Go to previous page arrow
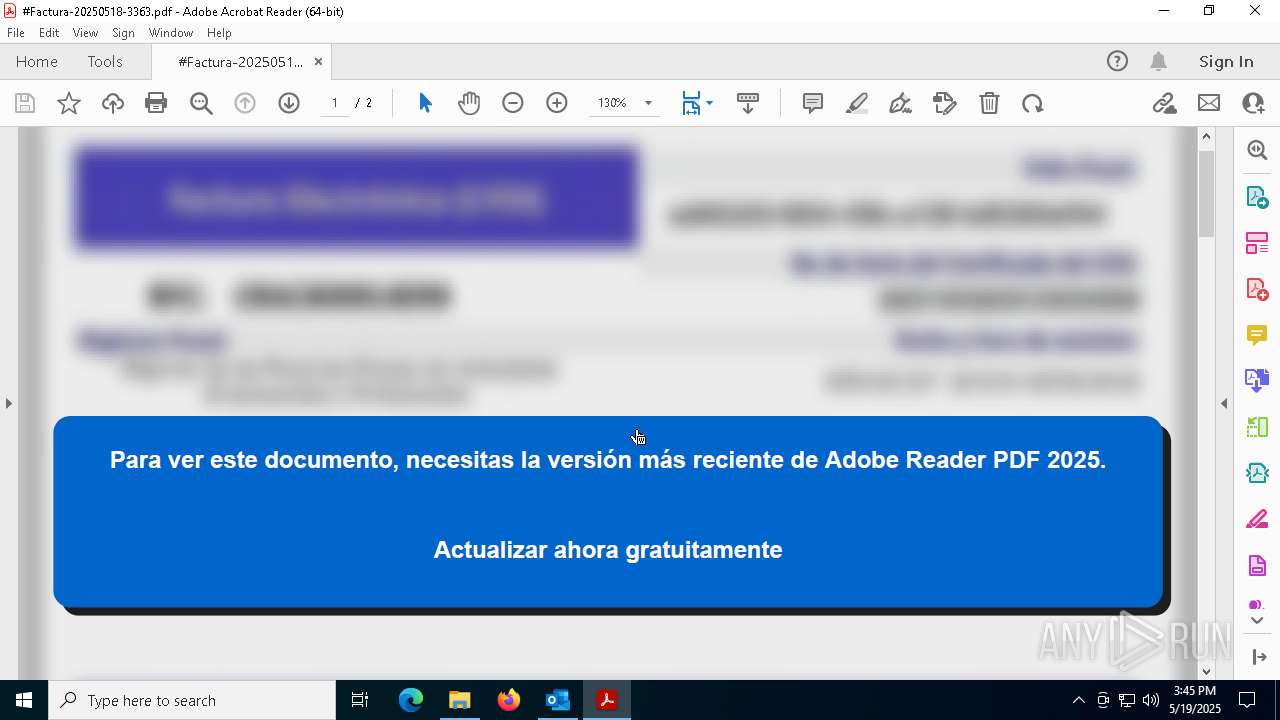1280x720 pixels. tap(245, 103)
